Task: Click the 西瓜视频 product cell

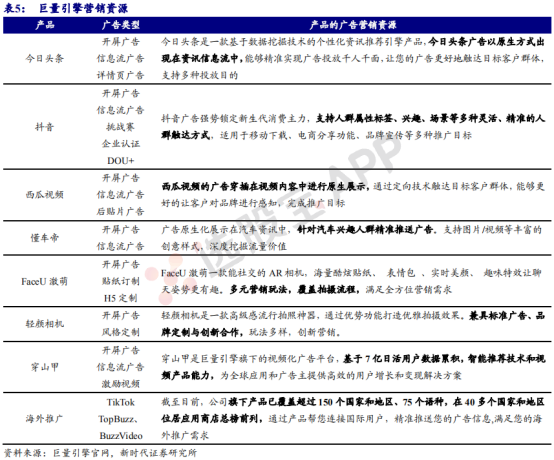Action: [x=45, y=195]
